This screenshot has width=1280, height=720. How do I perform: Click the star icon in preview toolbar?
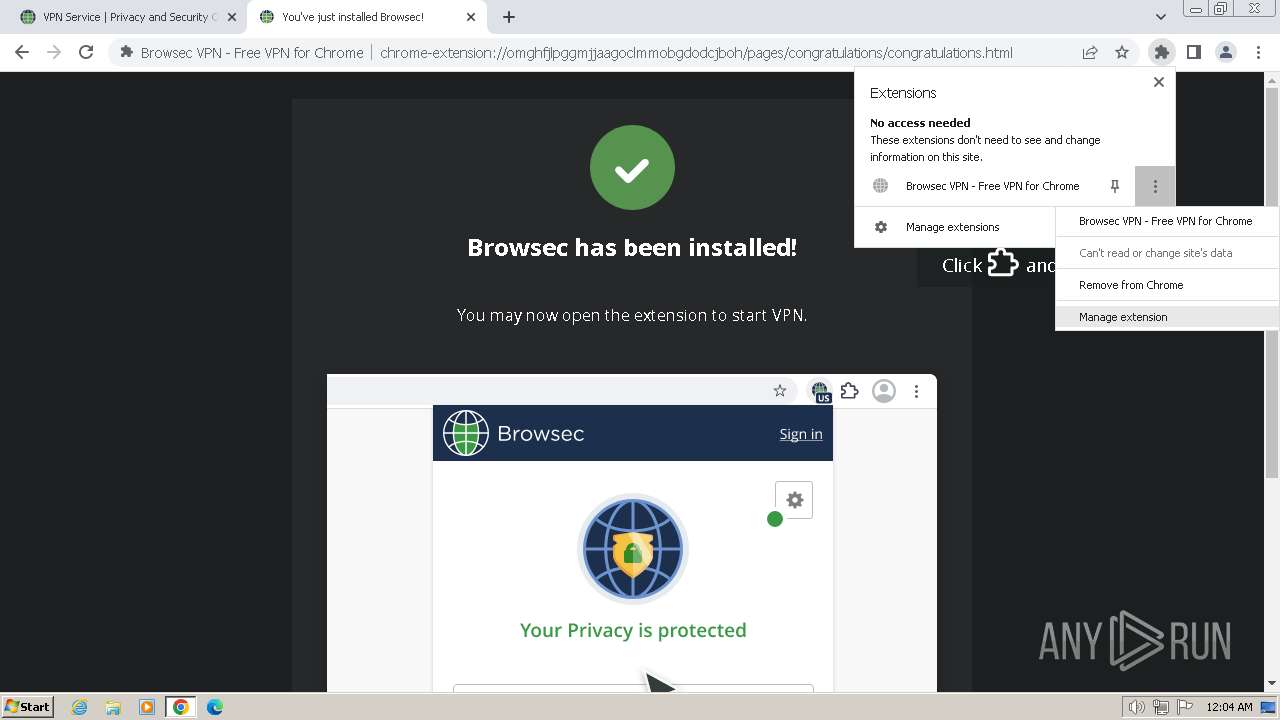click(780, 391)
